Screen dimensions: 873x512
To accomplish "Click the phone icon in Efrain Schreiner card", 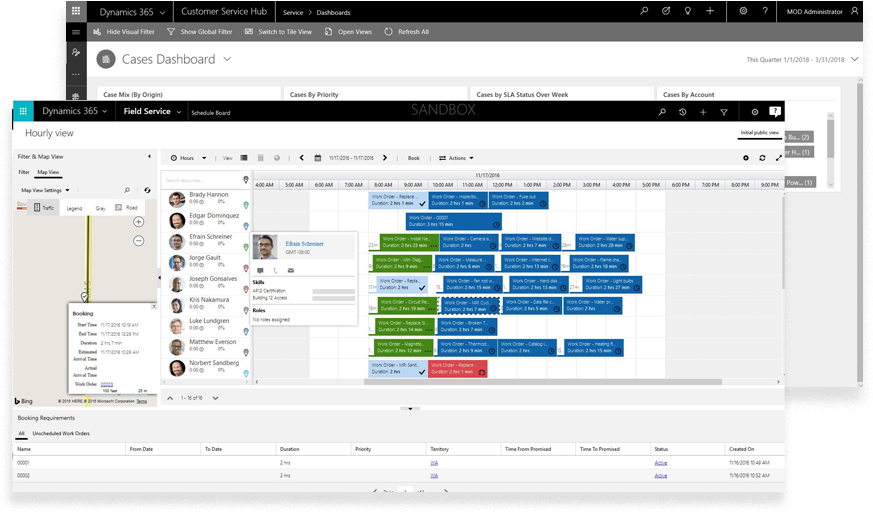I will pyautogui.click(x=276, y=270).
